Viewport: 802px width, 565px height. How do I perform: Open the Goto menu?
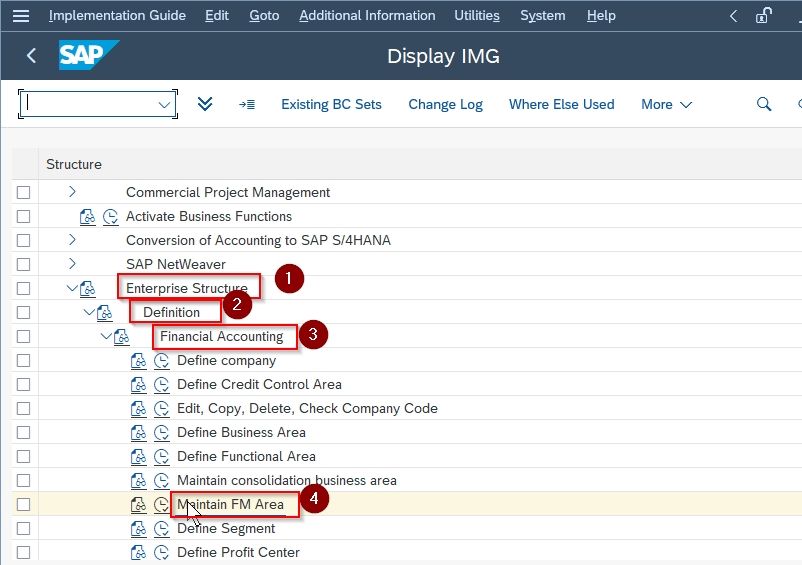click(264, 16)
